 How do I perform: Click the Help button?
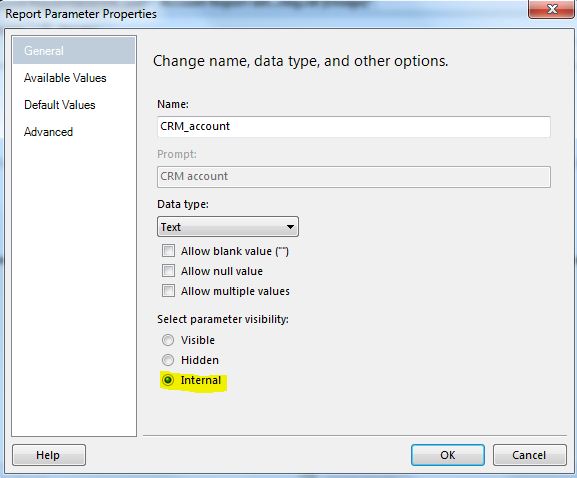click(x=49, y=455)
